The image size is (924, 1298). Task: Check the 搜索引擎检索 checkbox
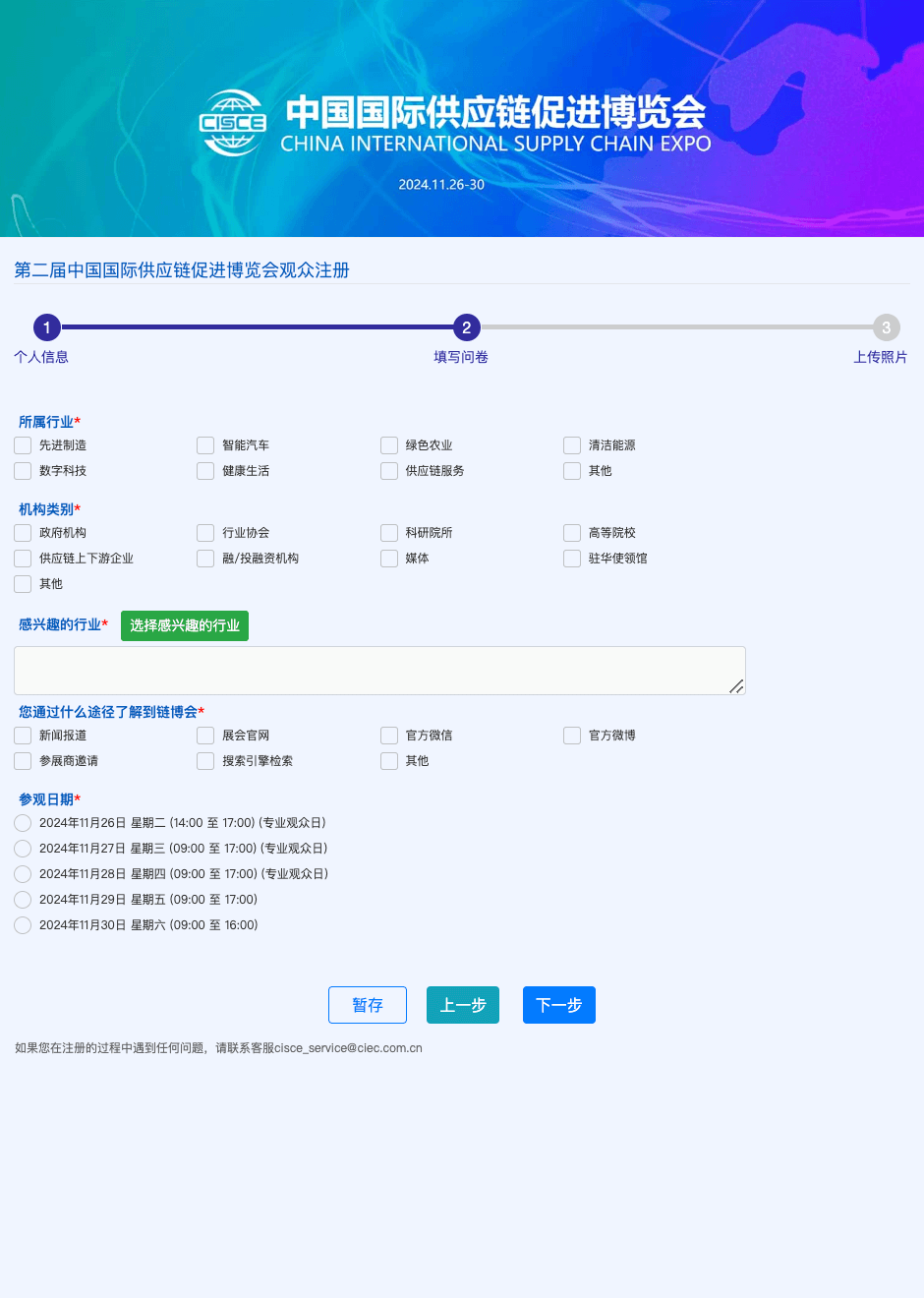(205, 761)
